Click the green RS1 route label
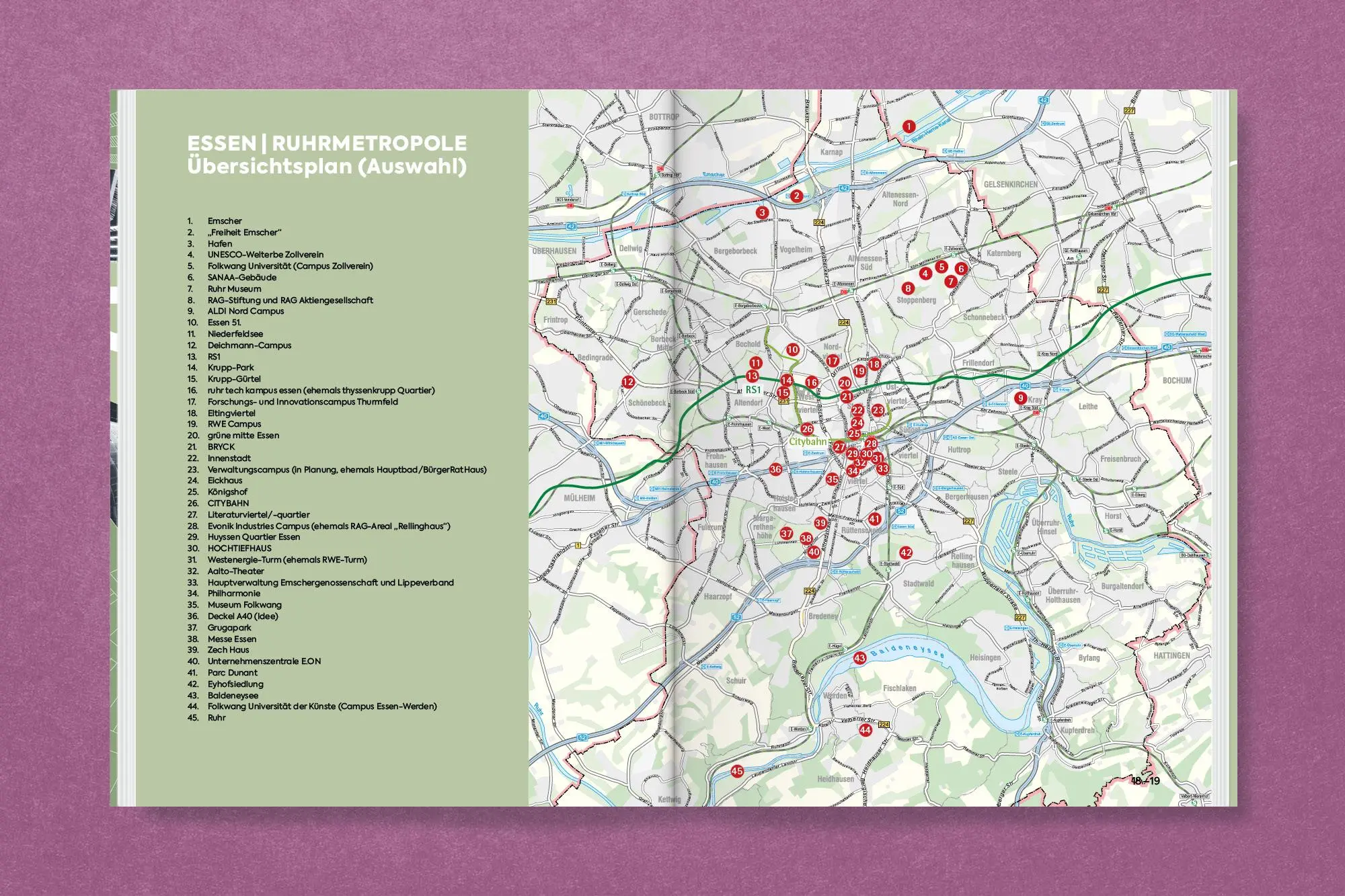Viewport: 1345px width, 896px height. pos(753,389)
